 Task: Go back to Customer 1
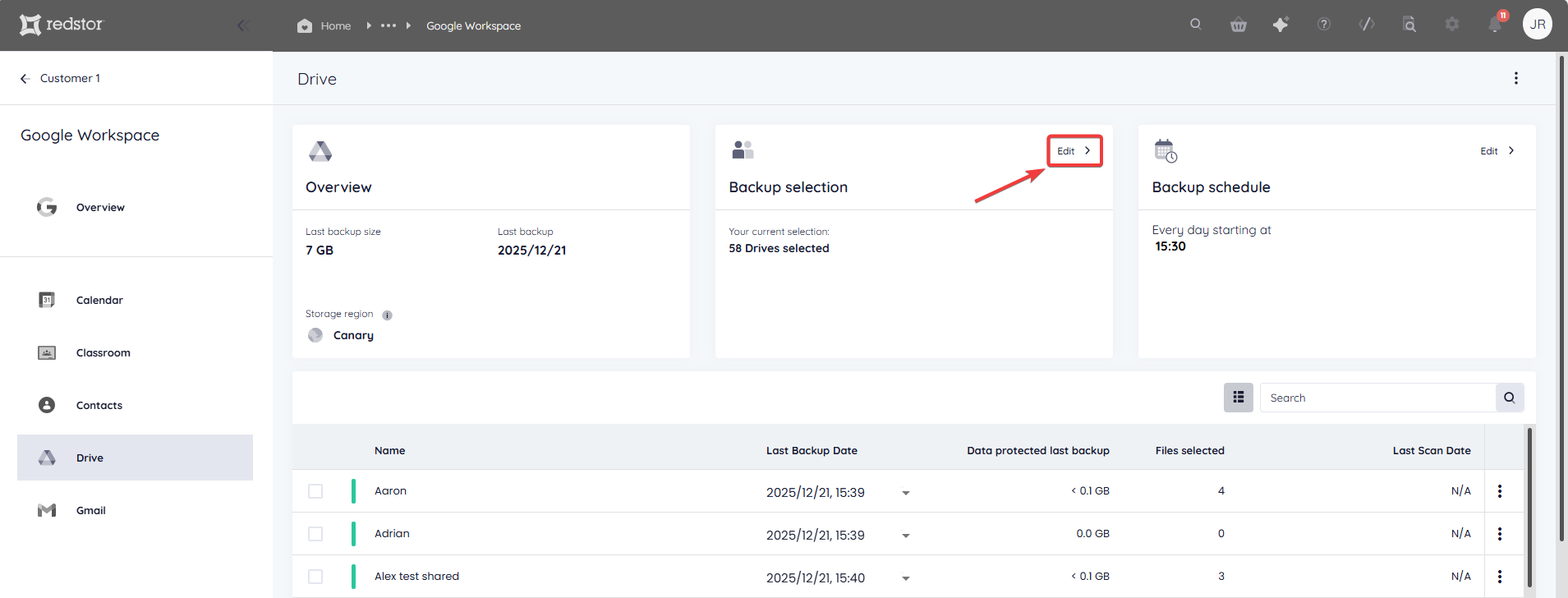[x=70, y=78]
